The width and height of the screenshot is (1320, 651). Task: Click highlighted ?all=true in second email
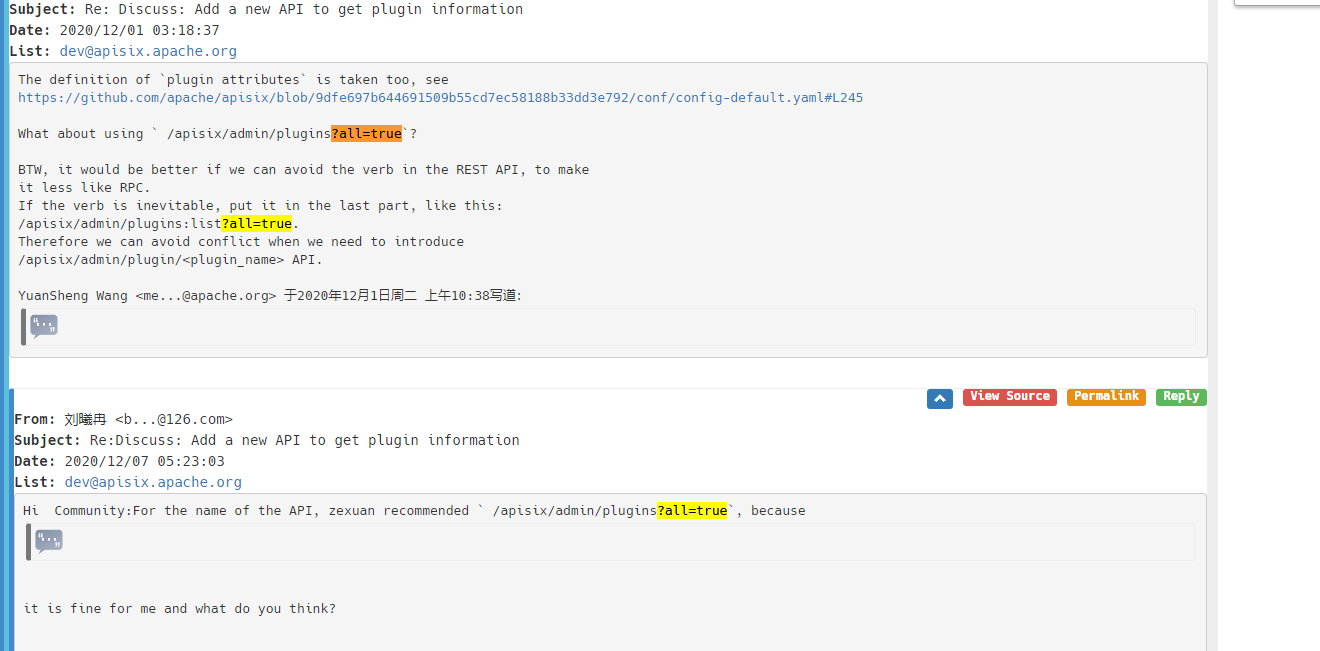click(693, 511)
